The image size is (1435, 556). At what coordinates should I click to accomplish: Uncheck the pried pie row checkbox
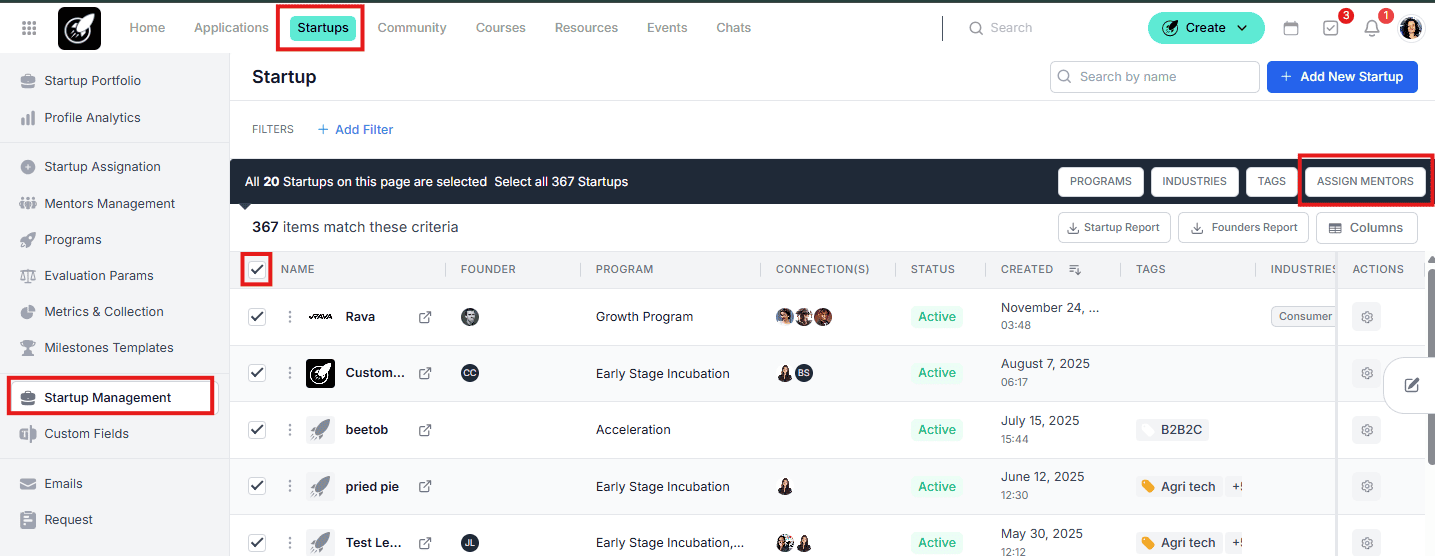(x=257, y=487)
